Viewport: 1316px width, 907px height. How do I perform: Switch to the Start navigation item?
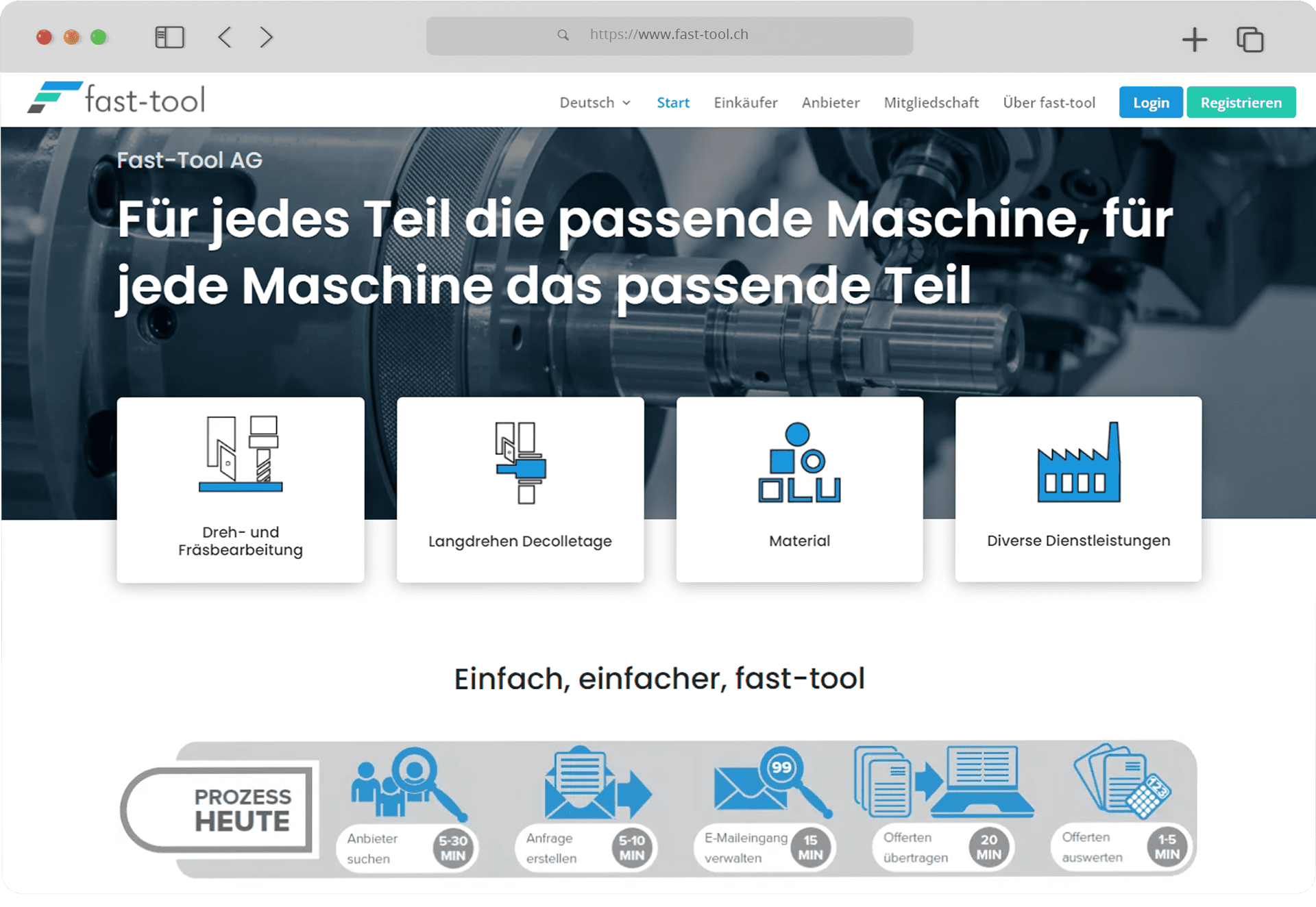click(673, 102)
